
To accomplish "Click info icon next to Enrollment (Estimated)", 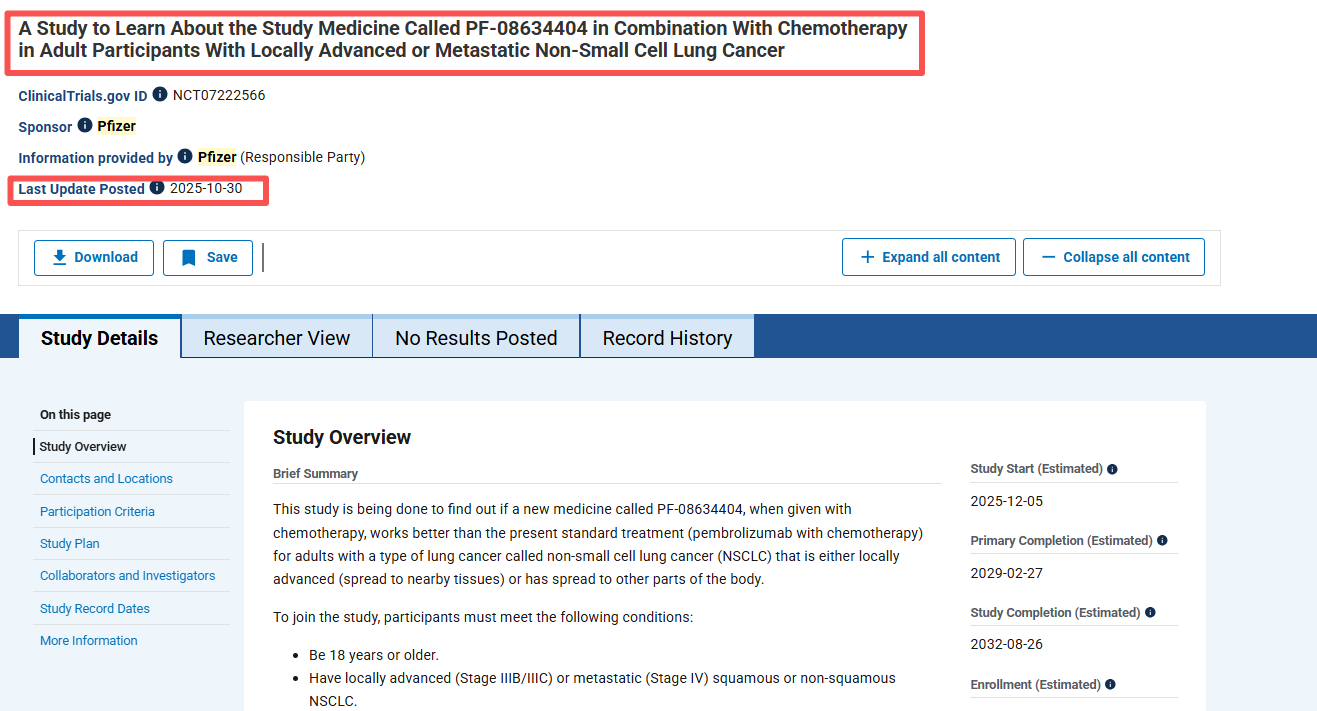I will (1110, 685).
